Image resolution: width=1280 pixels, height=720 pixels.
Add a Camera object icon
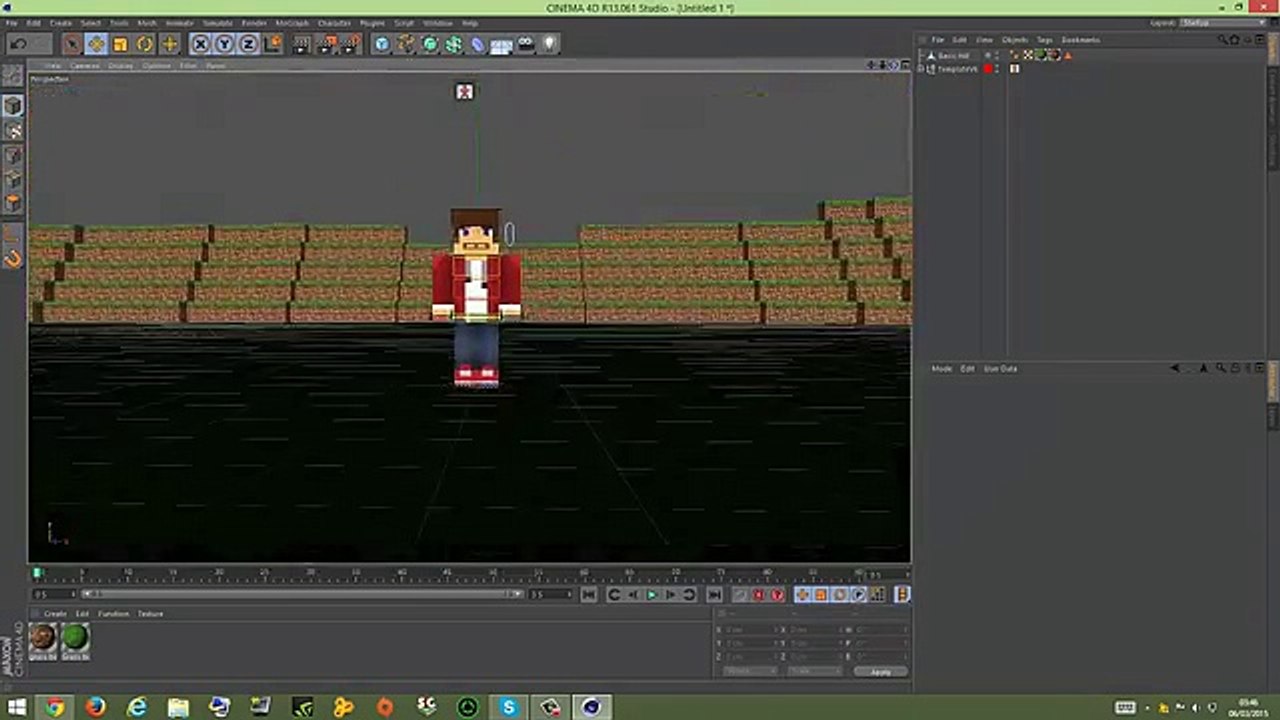(x=526, y=44)
